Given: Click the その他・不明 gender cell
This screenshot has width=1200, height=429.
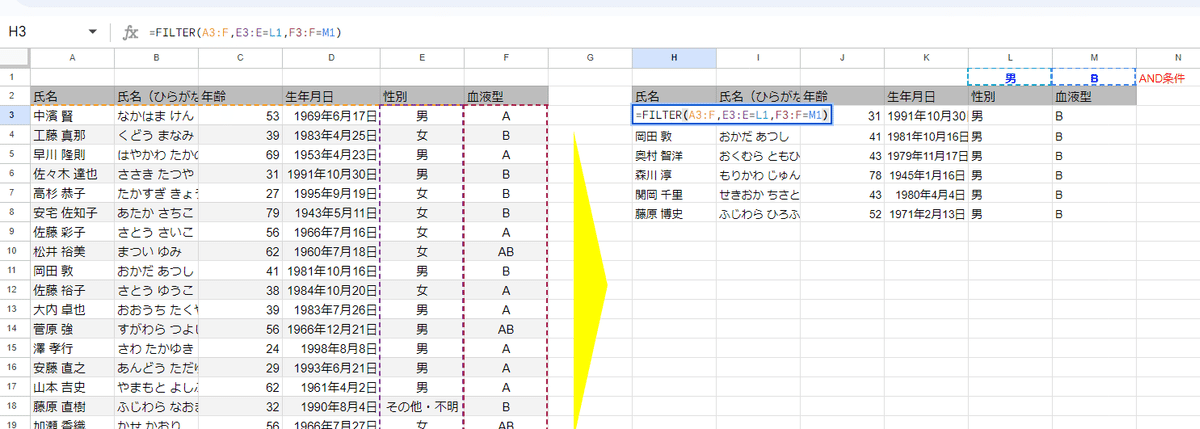Looking at the screenshot, I should (x=422, y=406).
